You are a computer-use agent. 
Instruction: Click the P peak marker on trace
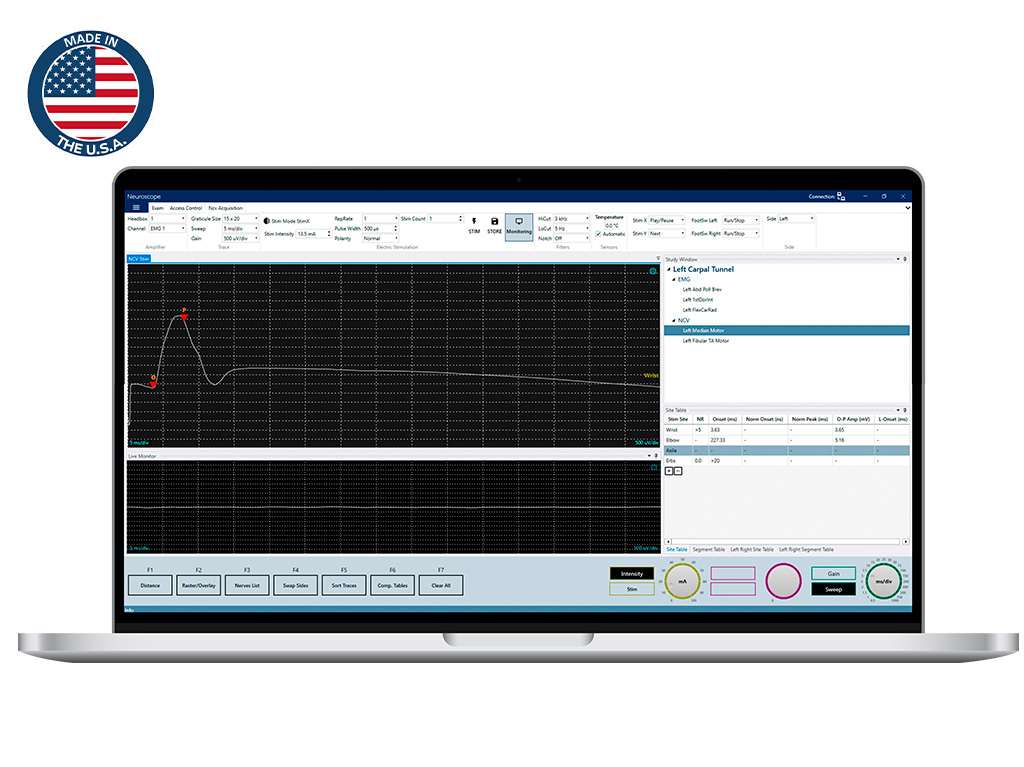(184, 316)
